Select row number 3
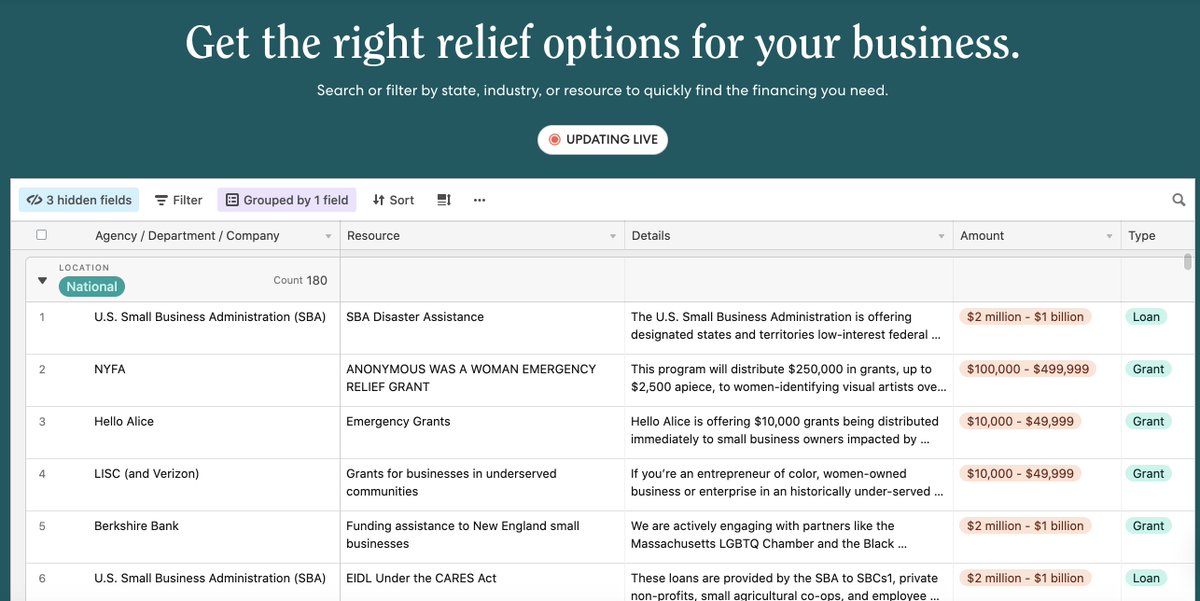 point(42,422)
